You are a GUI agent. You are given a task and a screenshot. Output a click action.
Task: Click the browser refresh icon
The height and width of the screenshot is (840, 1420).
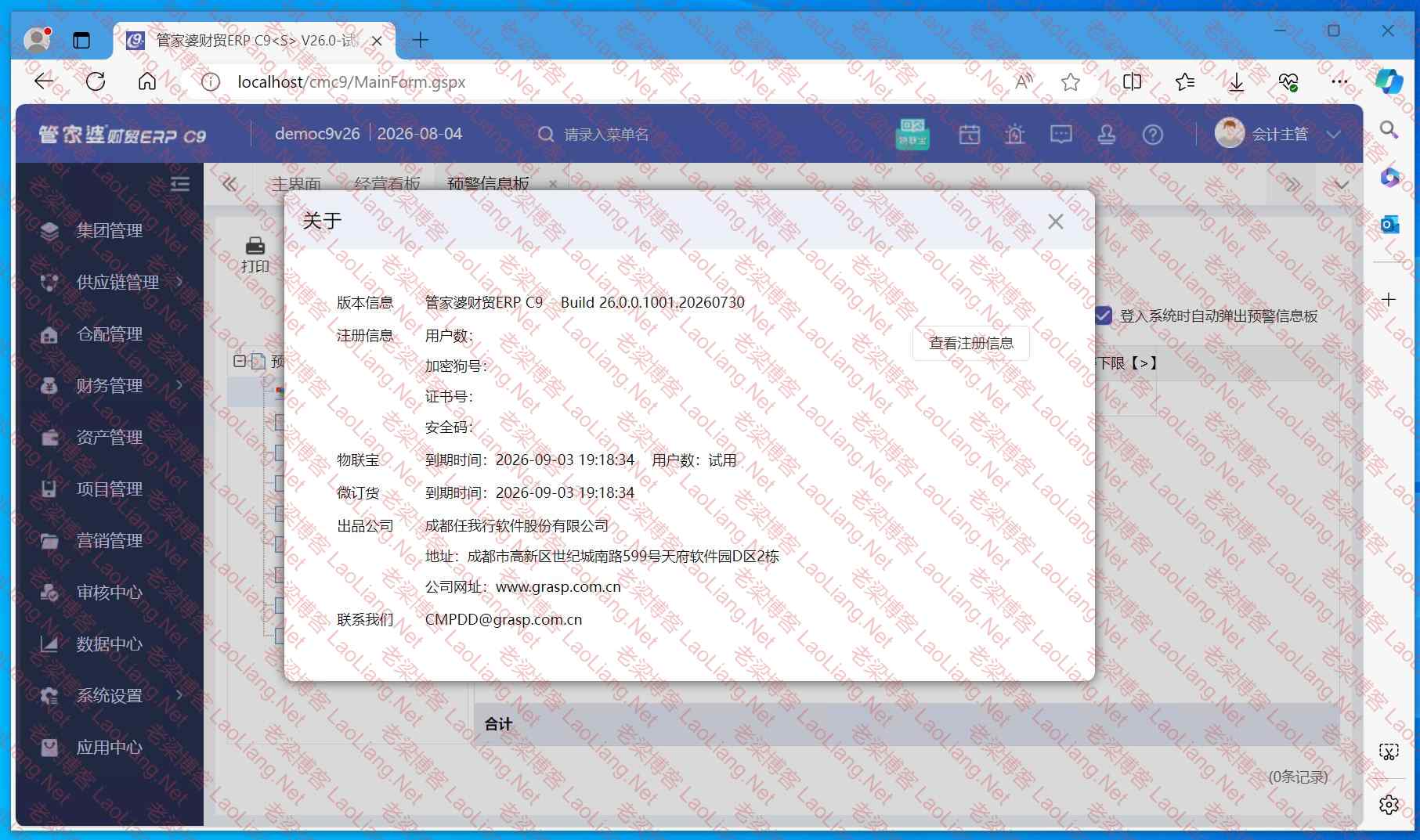pyautogui.click(x=96, y=81)
